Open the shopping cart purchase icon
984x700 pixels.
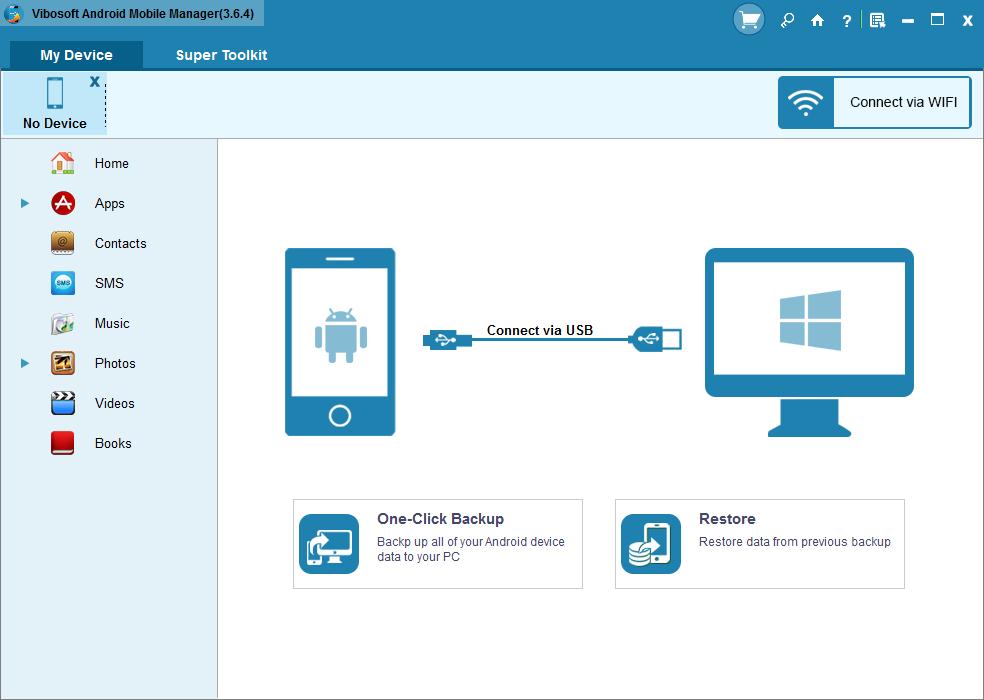pos(749,20)
